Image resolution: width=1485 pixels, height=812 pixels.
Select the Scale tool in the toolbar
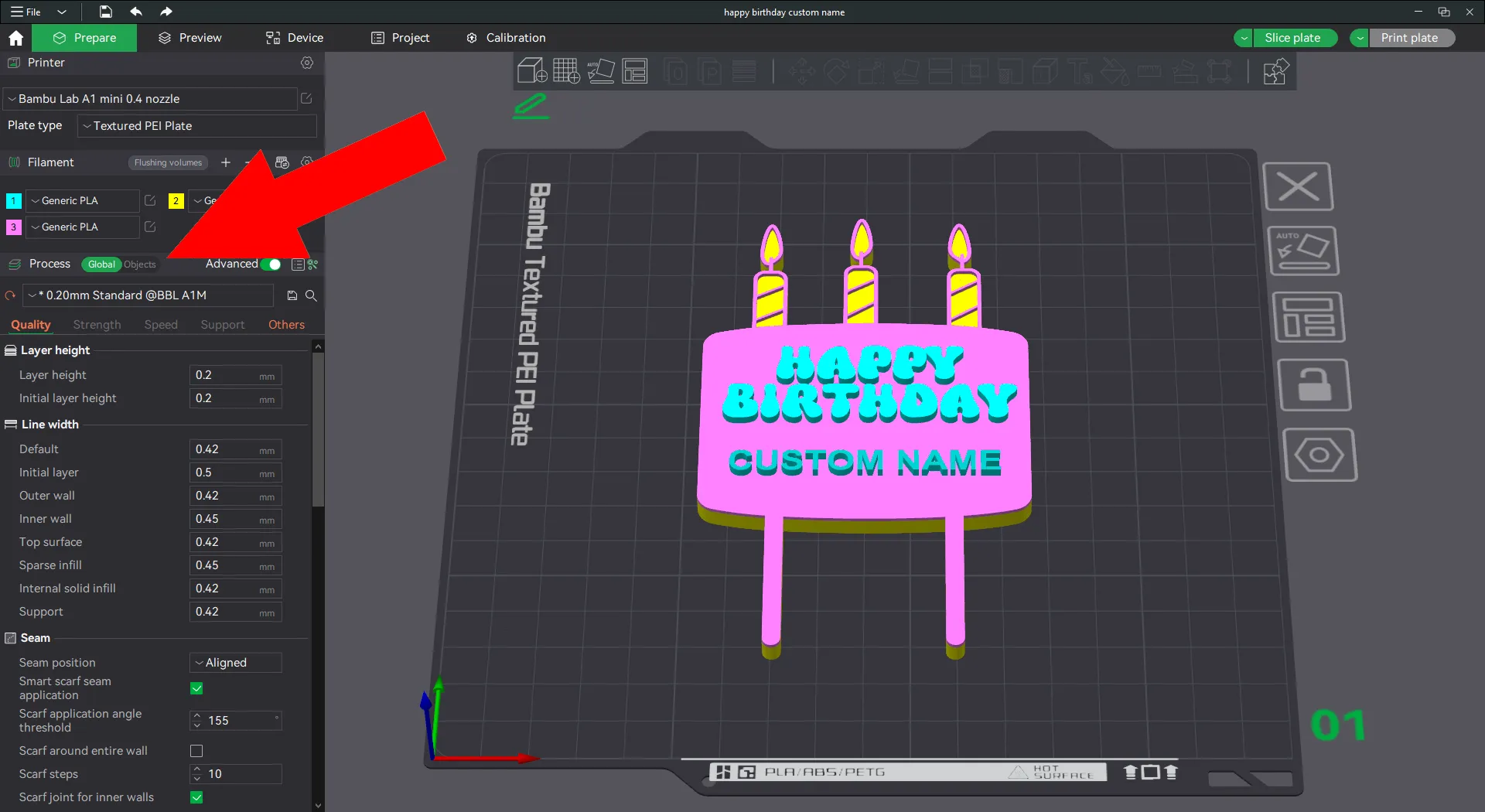tap(871, 72)
